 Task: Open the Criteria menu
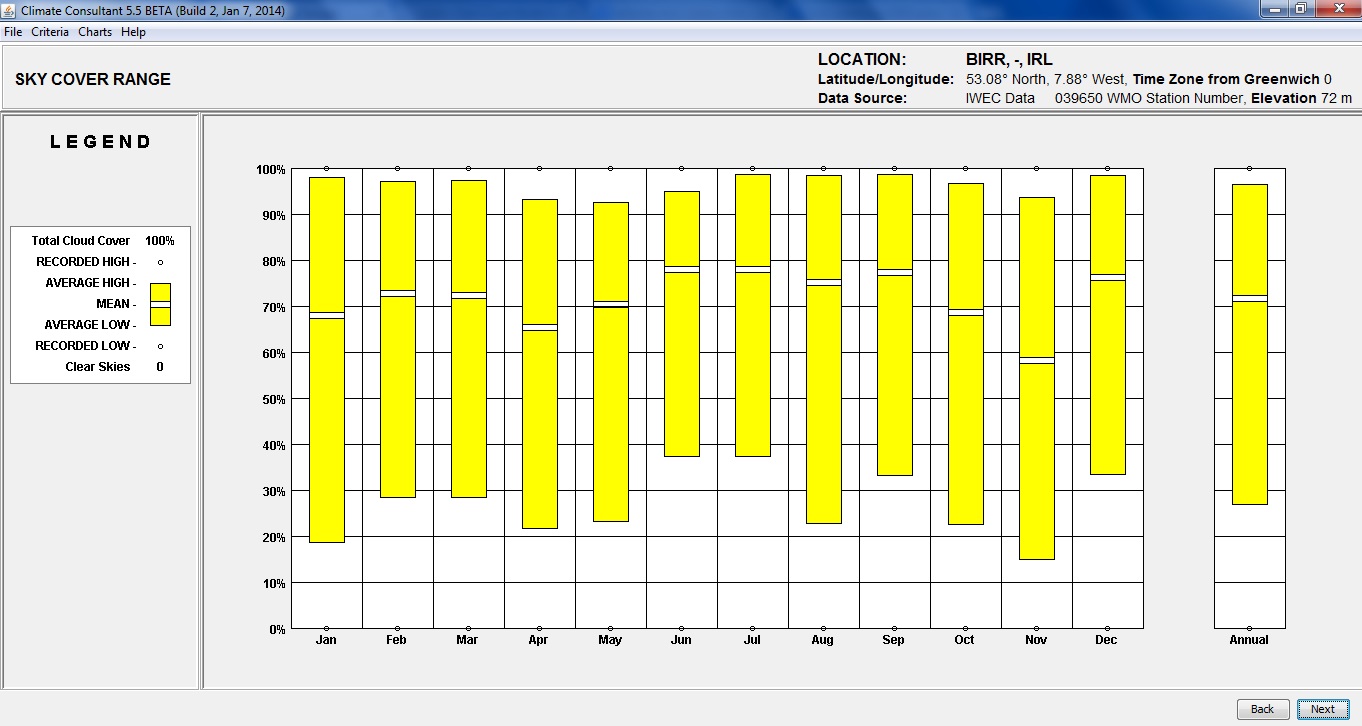(x=50, y=32)
